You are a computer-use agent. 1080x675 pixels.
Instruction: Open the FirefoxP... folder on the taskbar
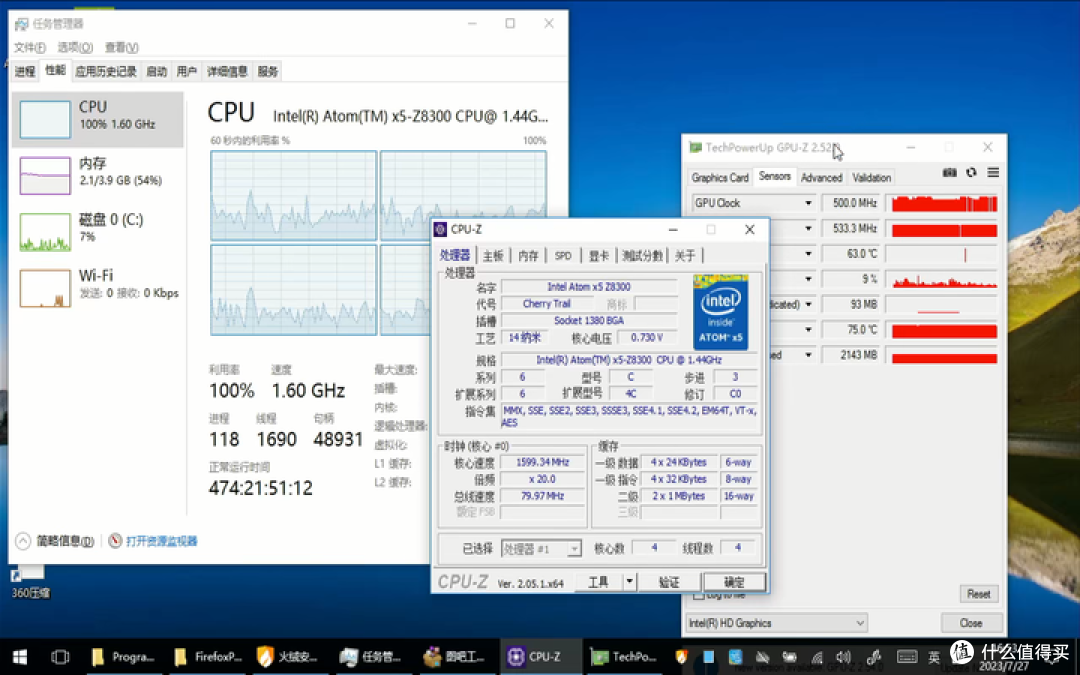pos(208,657)
